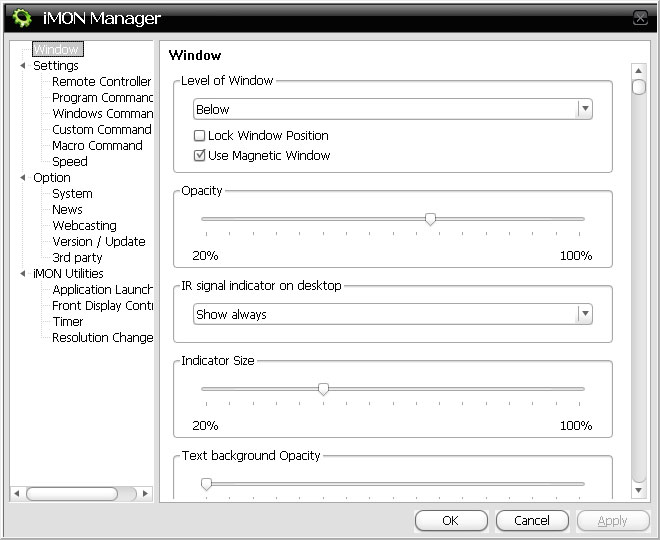Screen dimensions: 660x540
Task: Select the Option tree item
Action: click(52, 178)
